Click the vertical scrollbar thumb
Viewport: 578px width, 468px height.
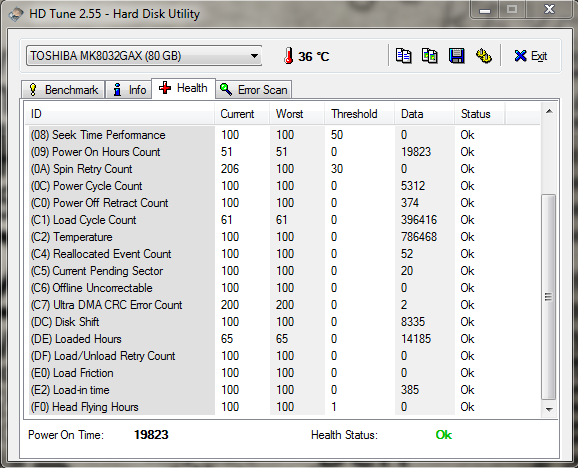coord(549,297)
